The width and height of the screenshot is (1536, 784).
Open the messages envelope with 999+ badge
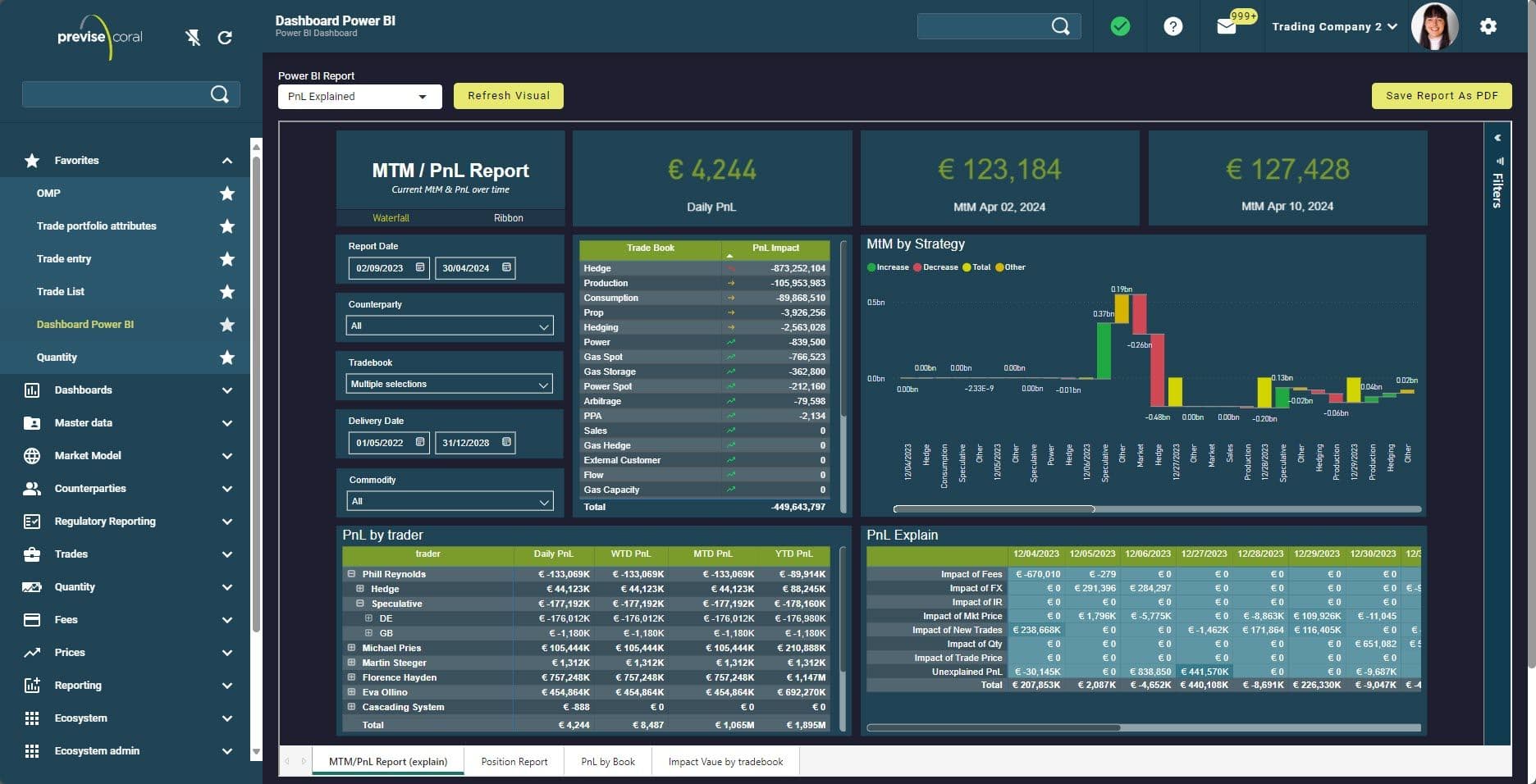click(x=1226, y=26)
